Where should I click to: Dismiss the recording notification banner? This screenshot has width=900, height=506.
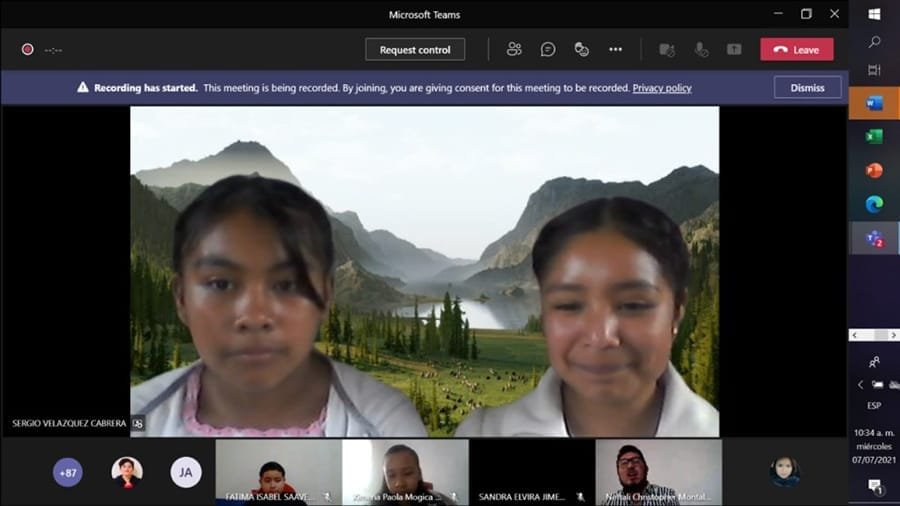pos(807,88)
